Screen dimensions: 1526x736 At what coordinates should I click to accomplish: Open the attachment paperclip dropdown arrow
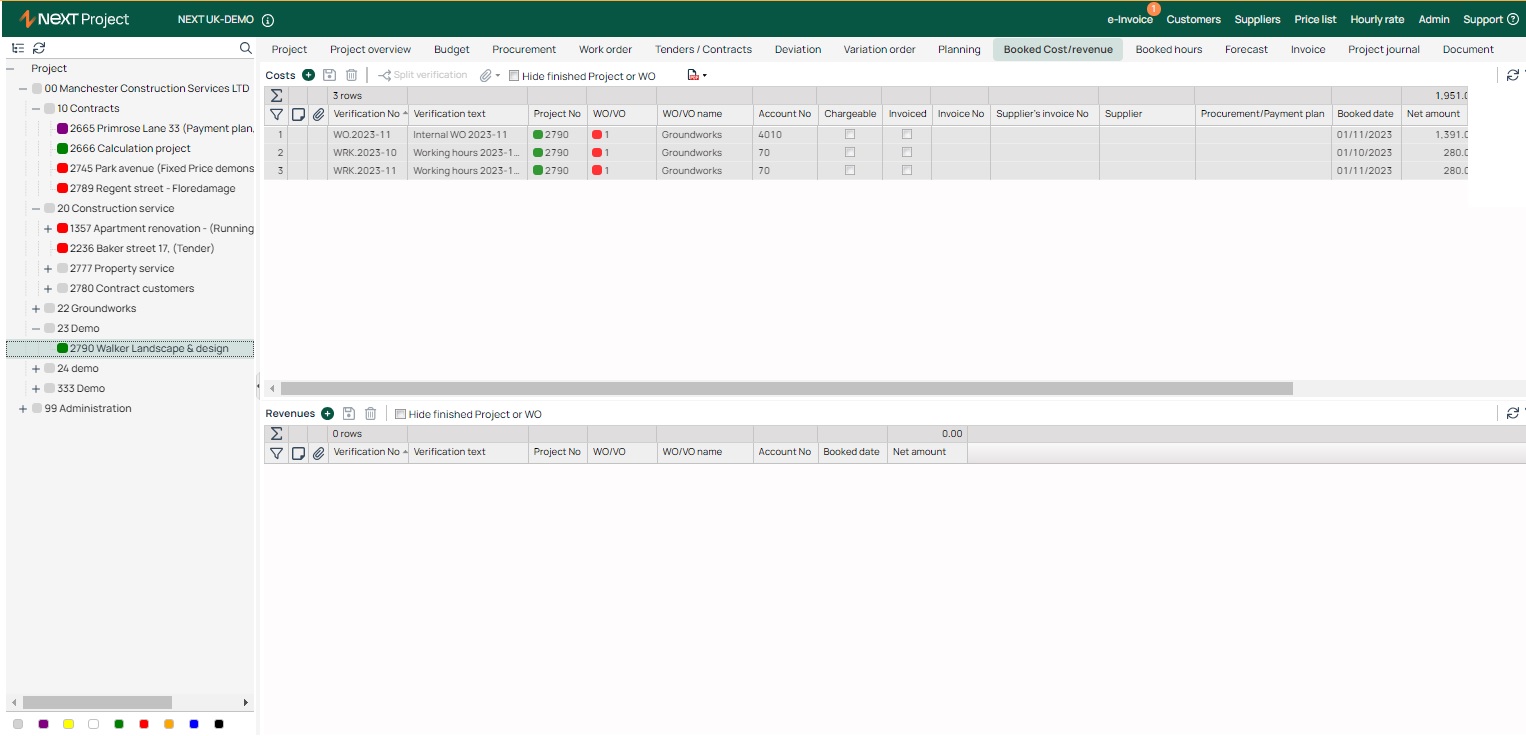pyautogui.click(x=497, y=76)
